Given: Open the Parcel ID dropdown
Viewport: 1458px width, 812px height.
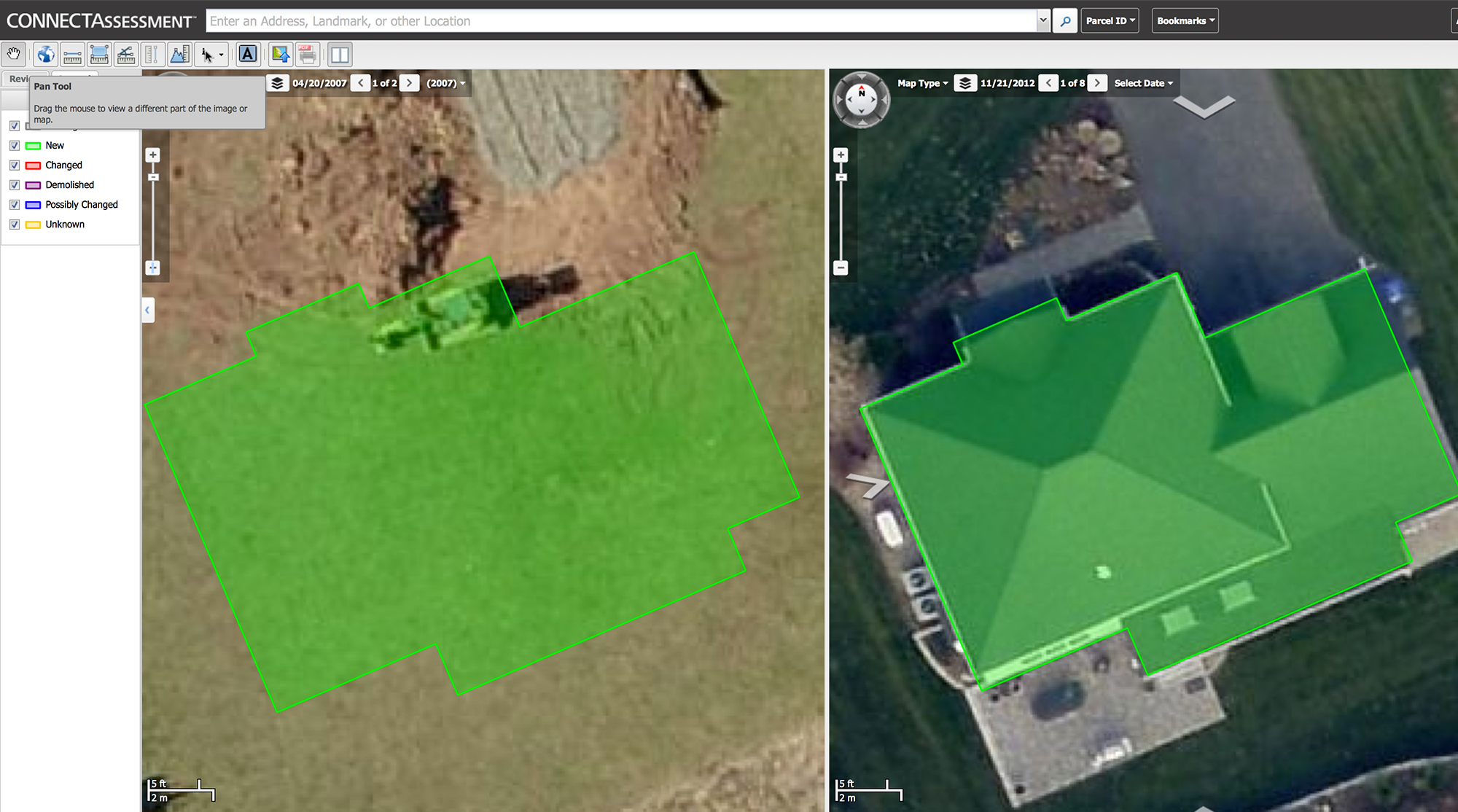Looking at the screenshot, I should tap(1110, 21).
